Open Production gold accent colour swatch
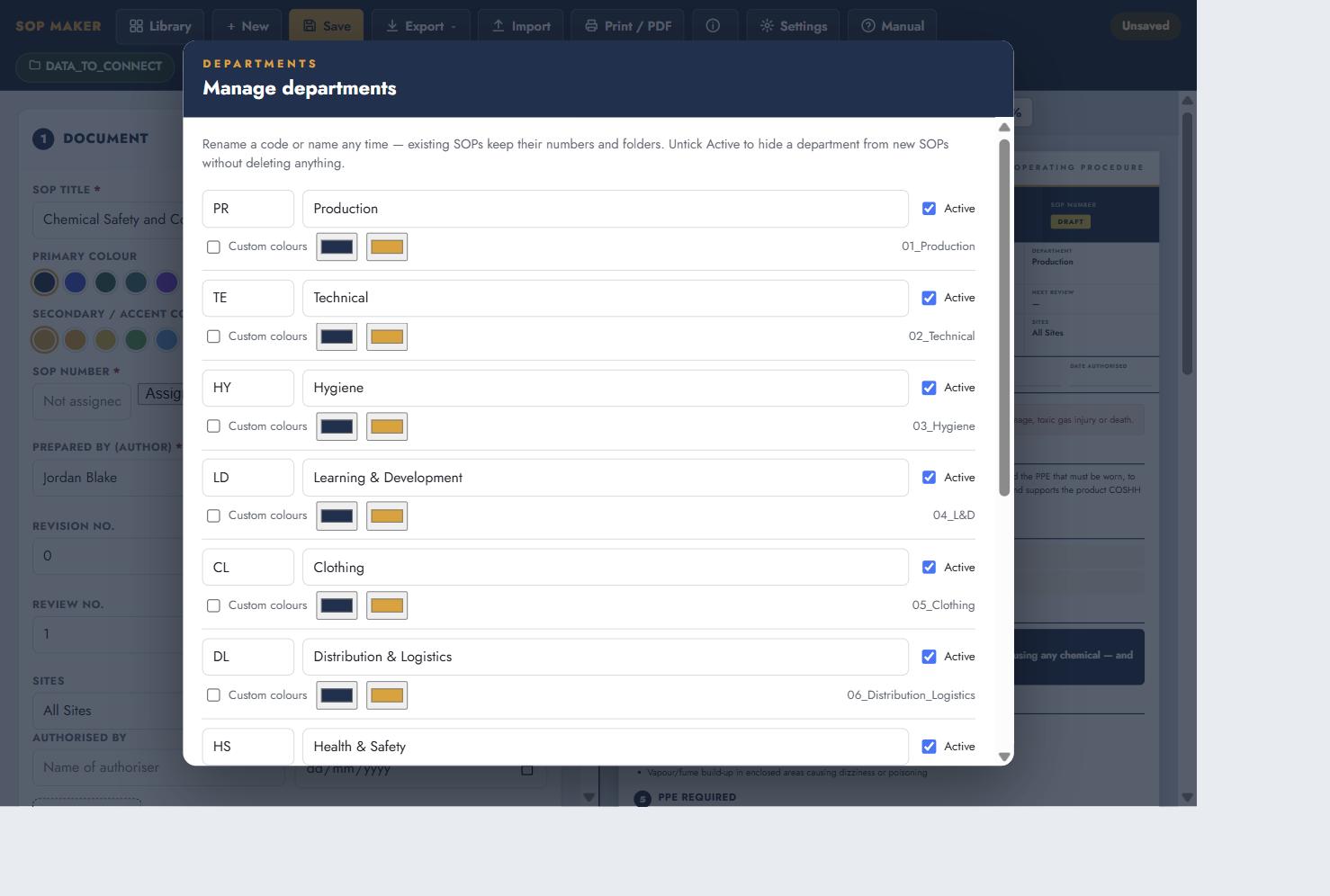1330x896 pixels. [387, 246]
